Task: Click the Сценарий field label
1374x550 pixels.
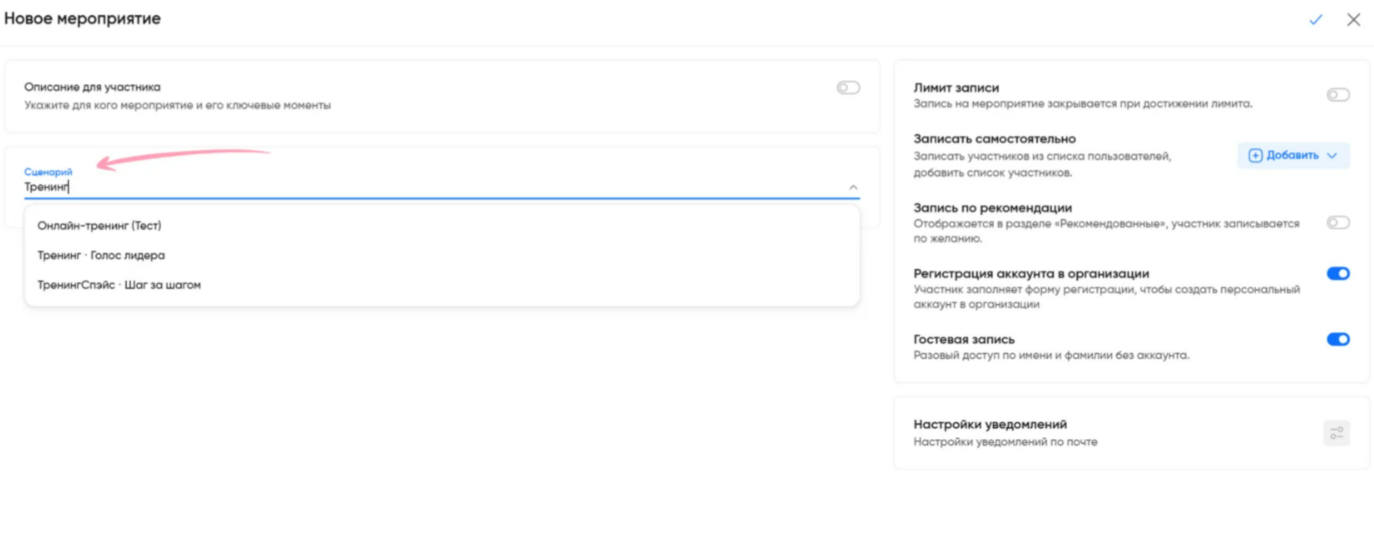Action: click(48, 172)
